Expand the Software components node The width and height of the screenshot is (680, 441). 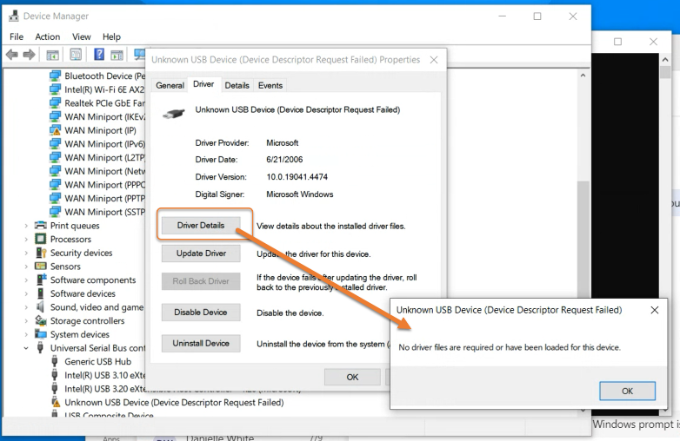point(27,280)
